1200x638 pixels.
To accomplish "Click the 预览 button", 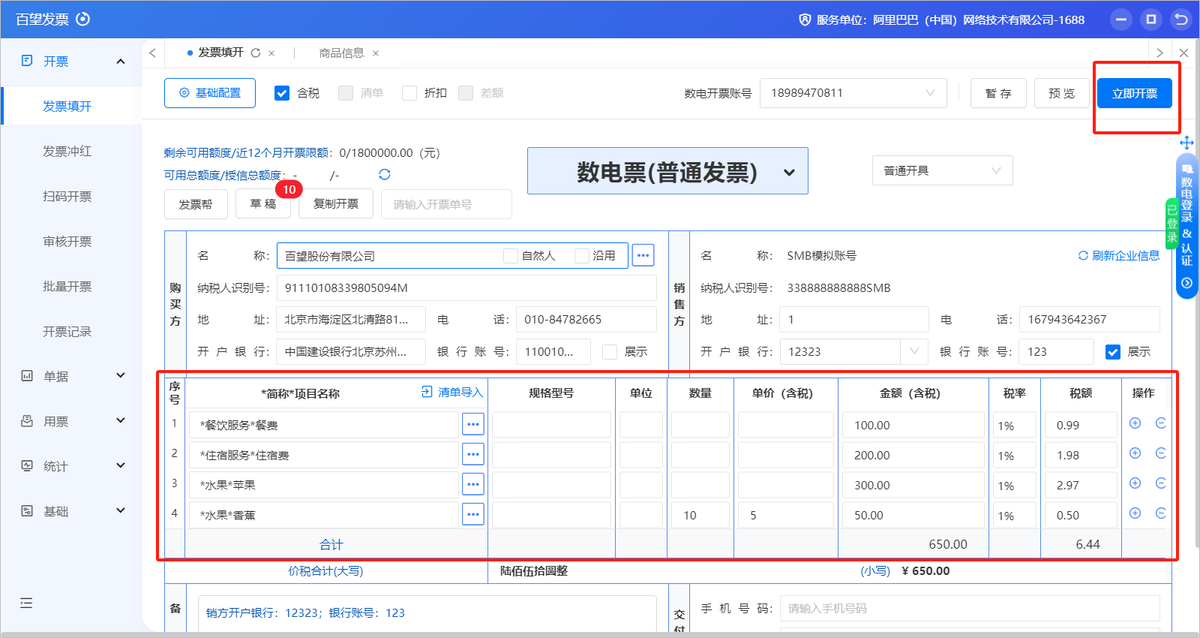I will (1062, 93).
